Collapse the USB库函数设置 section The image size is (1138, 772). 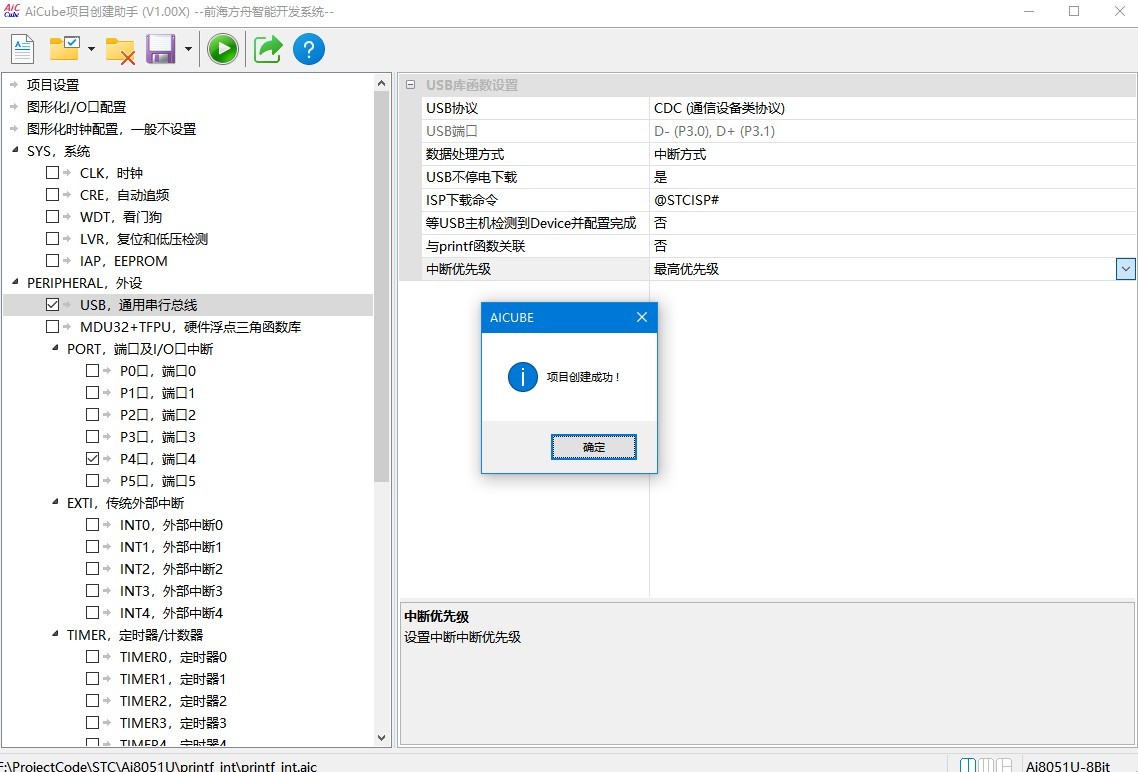click(409, 84)
